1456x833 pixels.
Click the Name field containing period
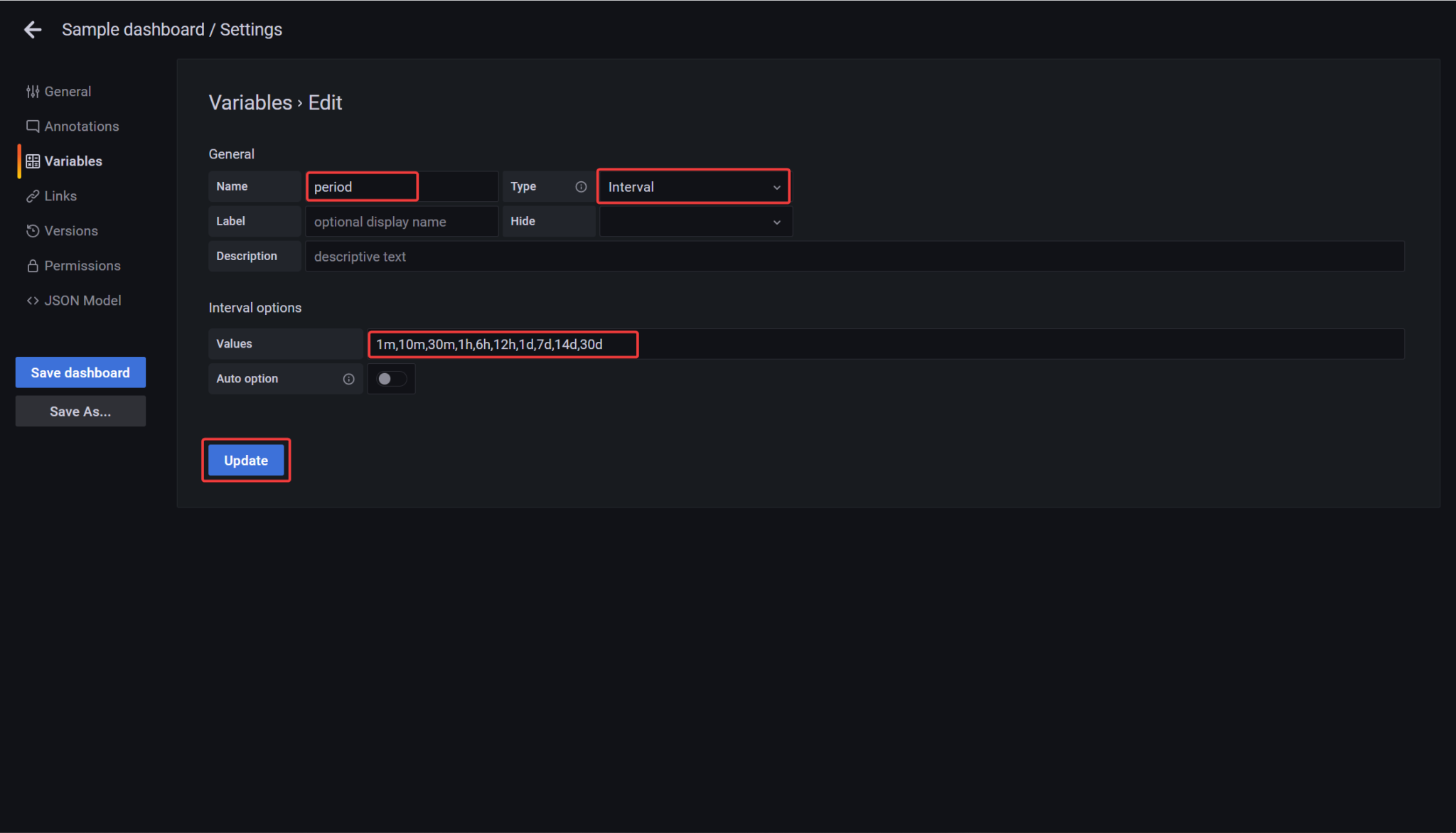361,186
